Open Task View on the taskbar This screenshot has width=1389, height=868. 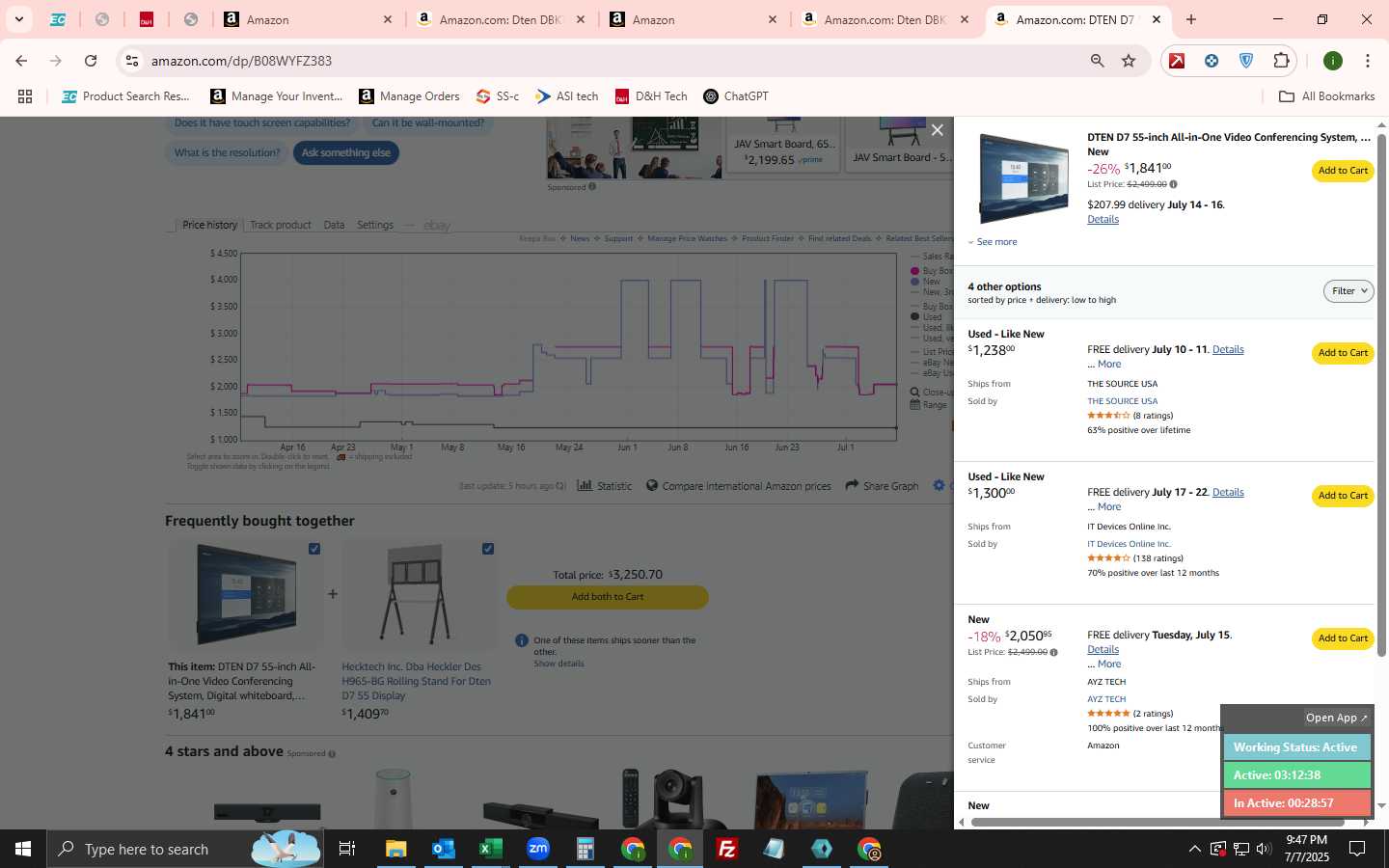(346, 849)
